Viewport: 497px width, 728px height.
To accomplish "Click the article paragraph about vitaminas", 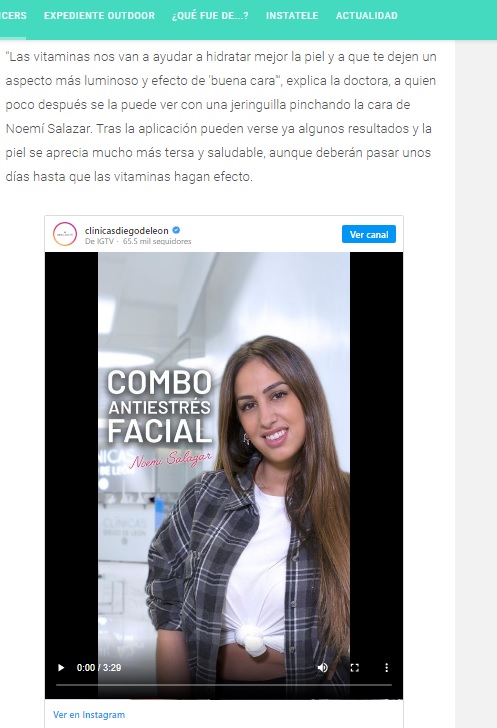I will (221, 117).
